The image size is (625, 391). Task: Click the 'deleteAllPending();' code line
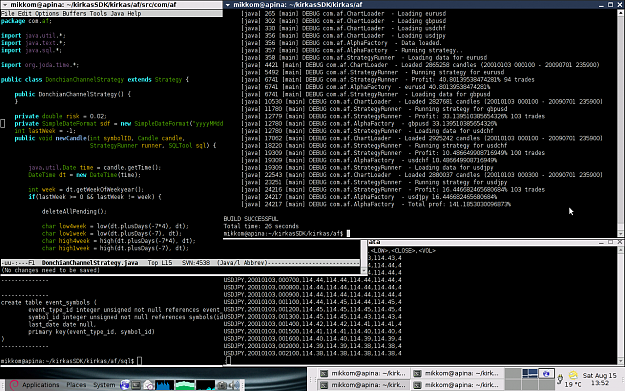(74, 212)
